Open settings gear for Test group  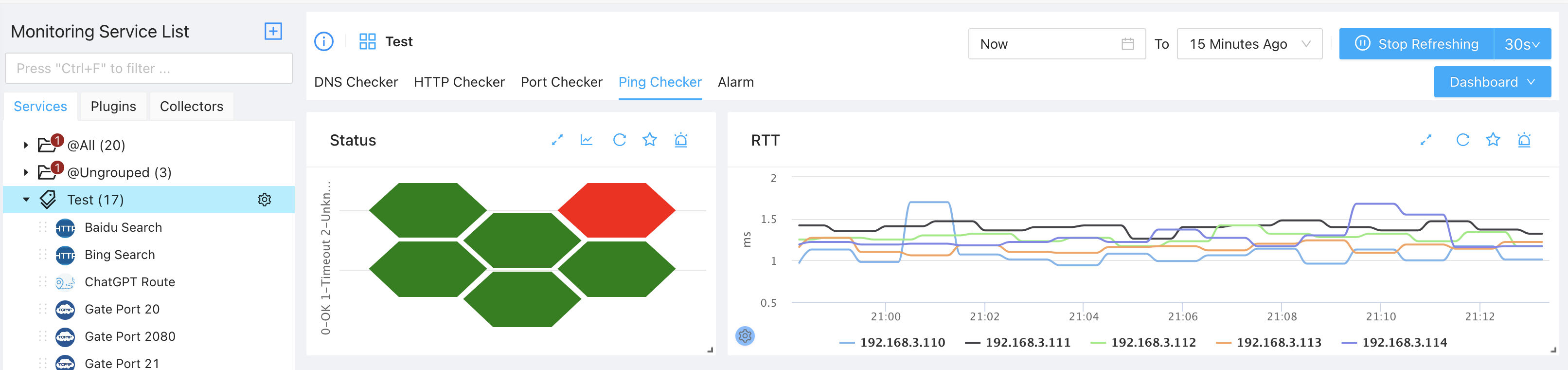coord(264,200)
